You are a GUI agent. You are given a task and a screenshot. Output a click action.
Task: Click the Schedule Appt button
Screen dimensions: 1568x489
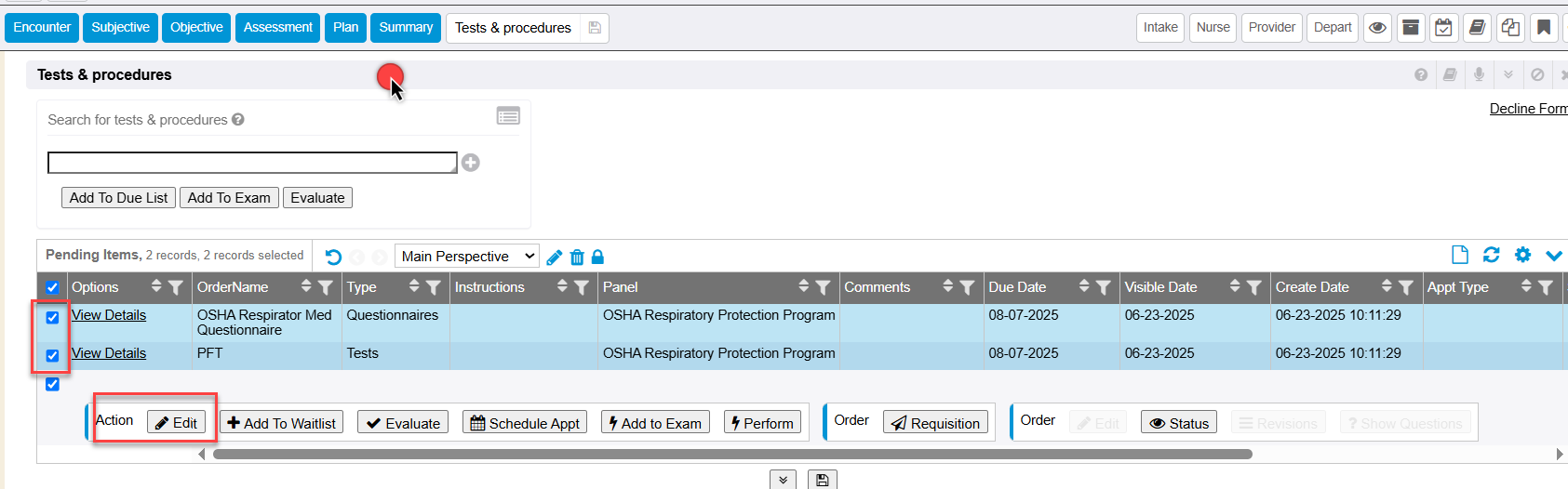click(x=525, y=423)
